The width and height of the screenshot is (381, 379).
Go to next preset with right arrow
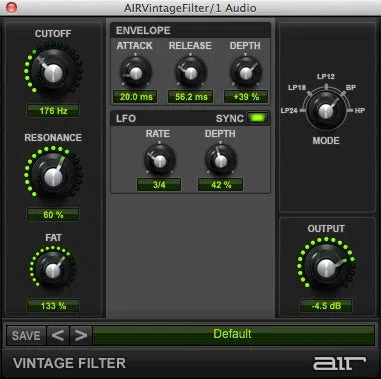coord(81,335)
